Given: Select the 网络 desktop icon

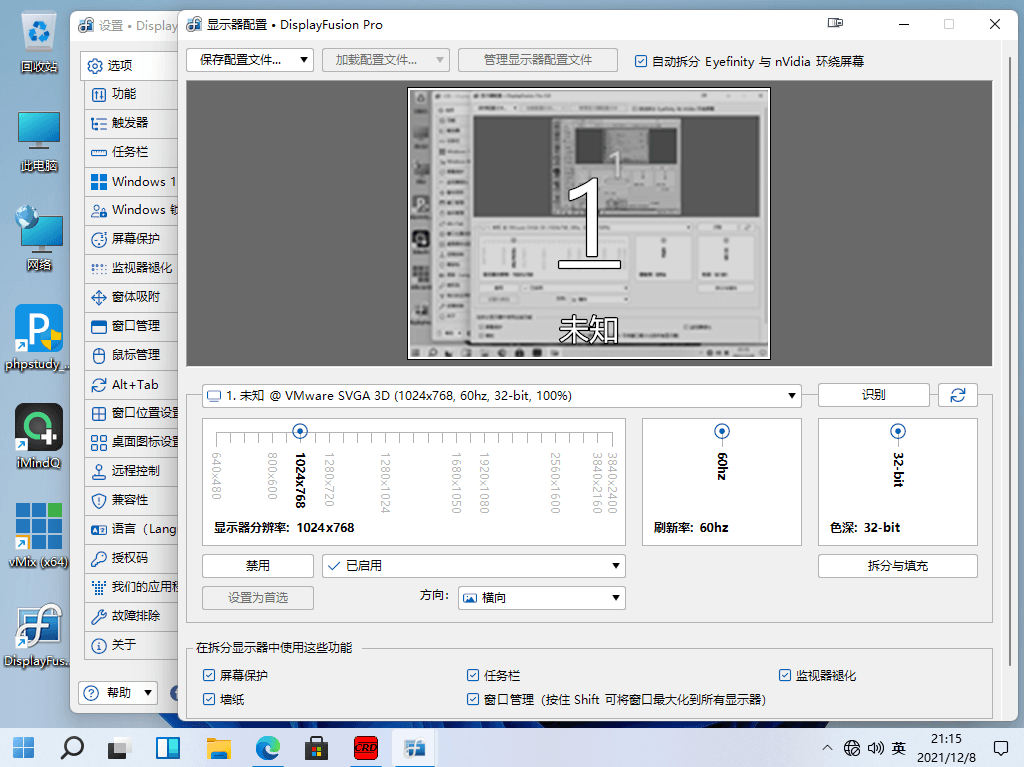Looking at the screenshot, I should pyautogui.click(x=39, y=240).
